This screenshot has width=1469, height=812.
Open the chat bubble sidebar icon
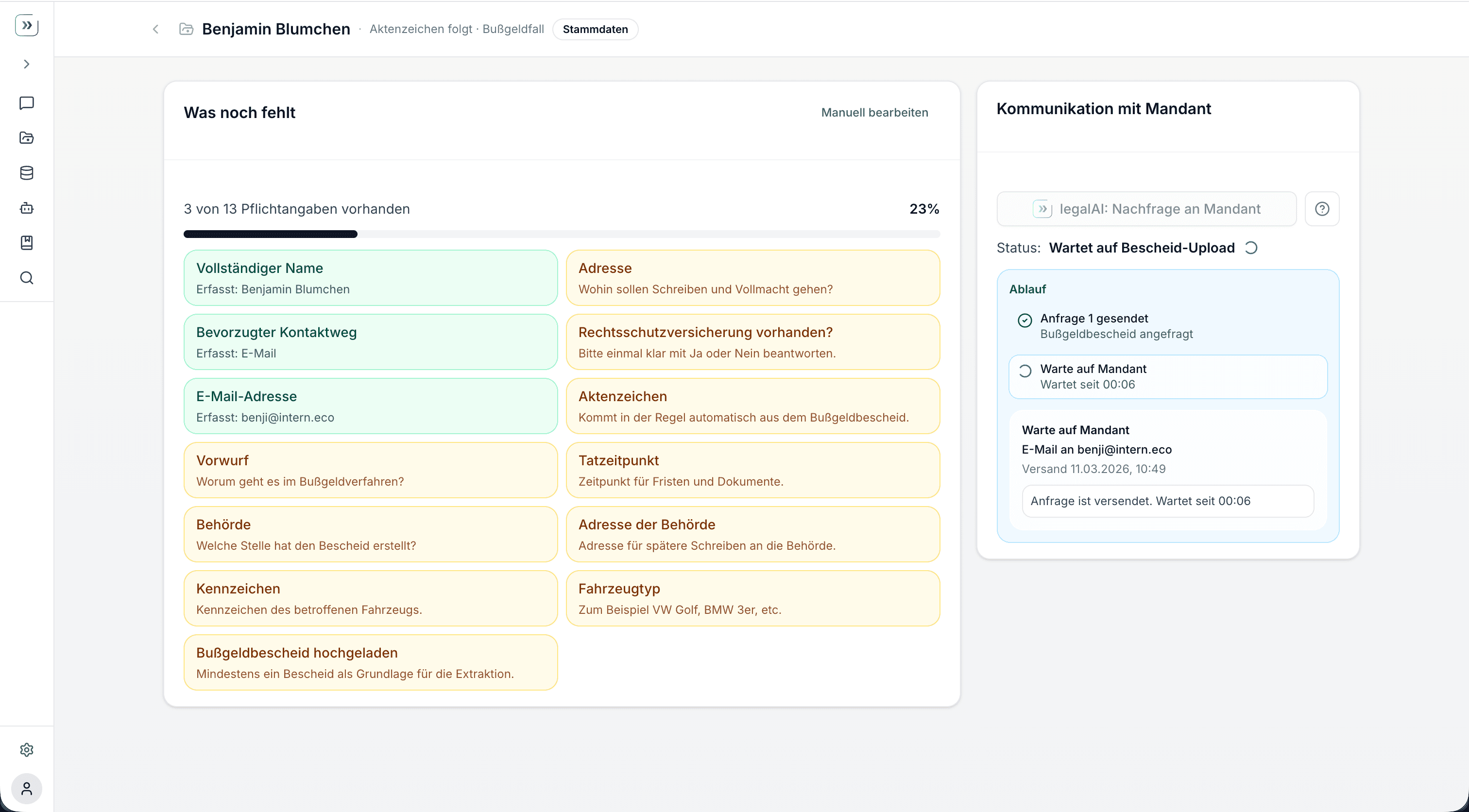[x=27, y=102]
